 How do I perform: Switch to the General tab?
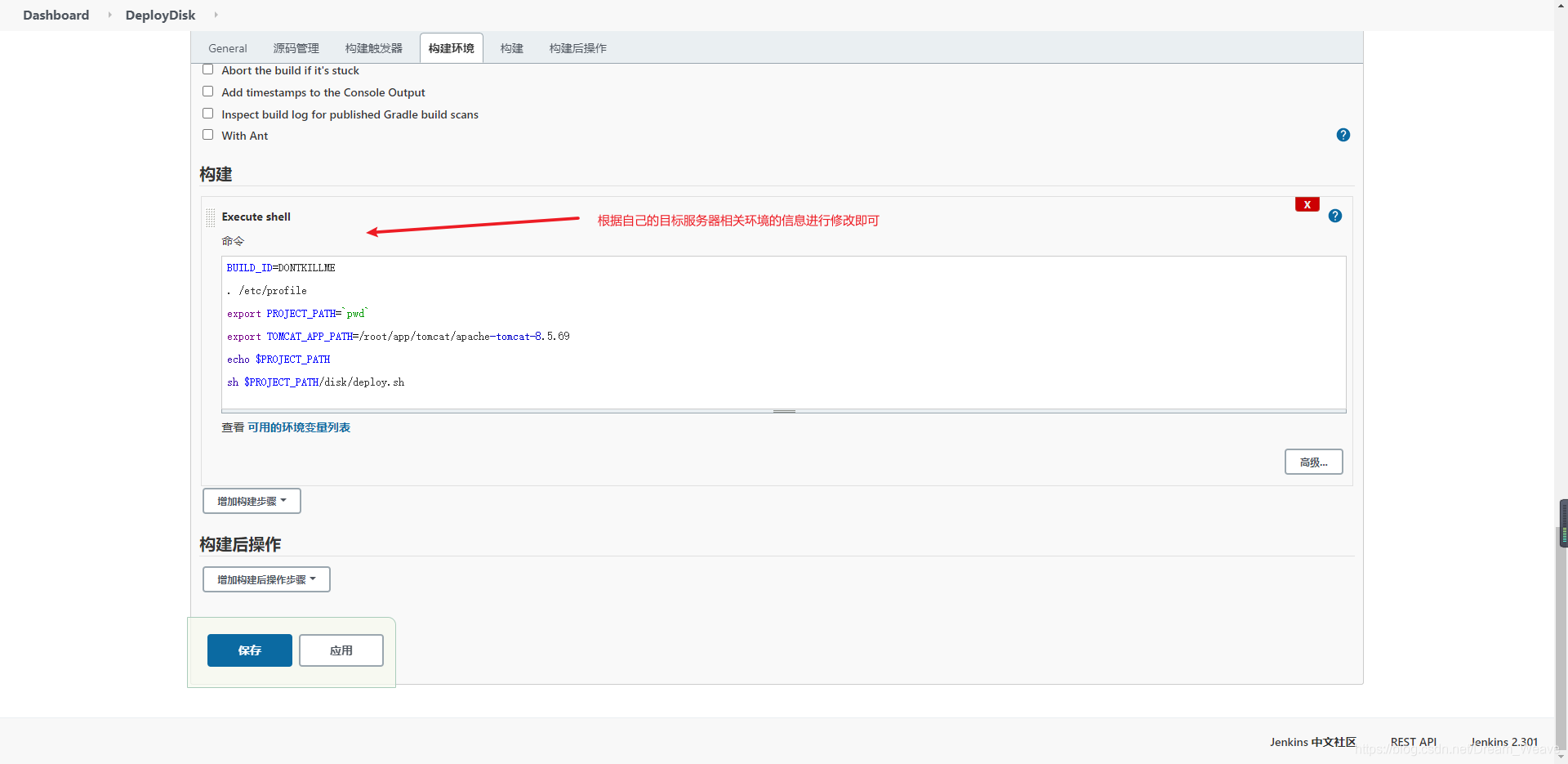point(227,48)
